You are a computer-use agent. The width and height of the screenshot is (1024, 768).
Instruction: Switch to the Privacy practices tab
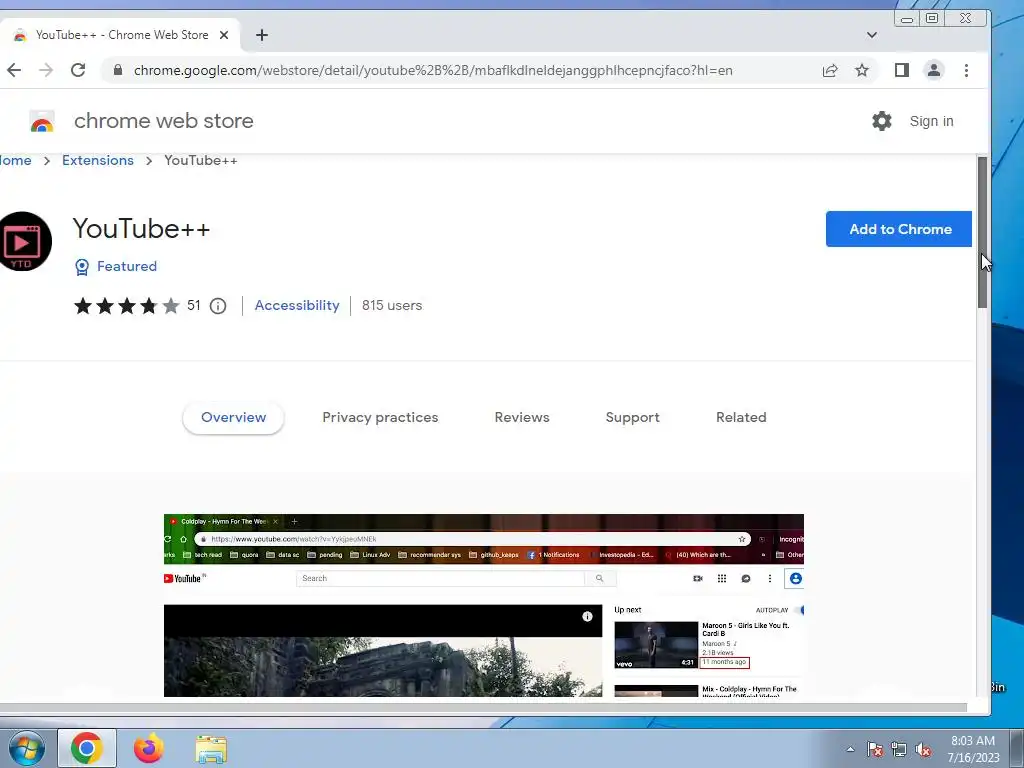point(380,417)
